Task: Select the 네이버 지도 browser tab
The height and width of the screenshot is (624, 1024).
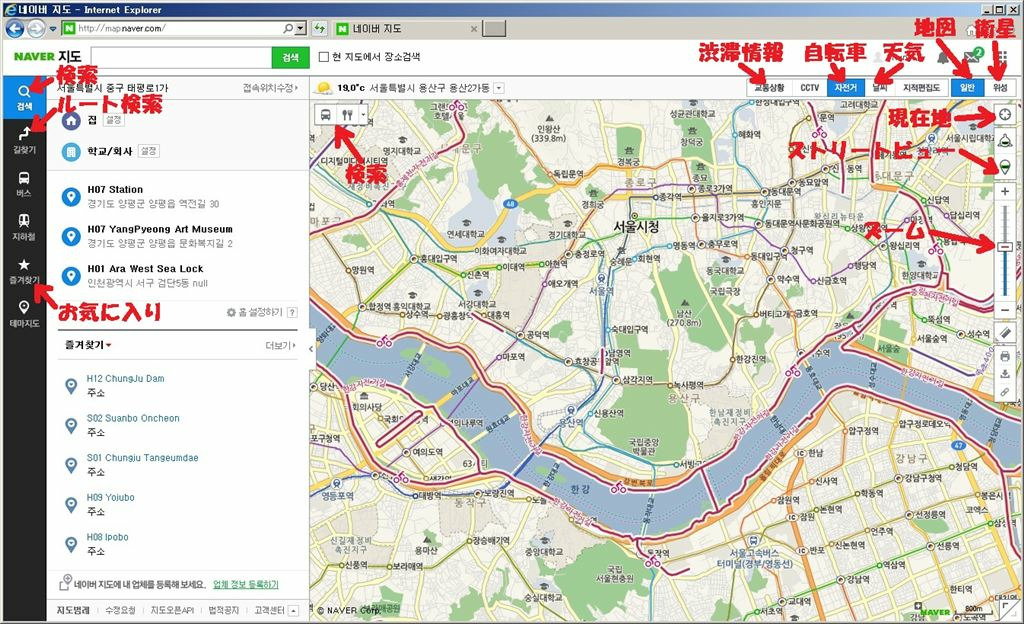Action: tap(408, 29)
